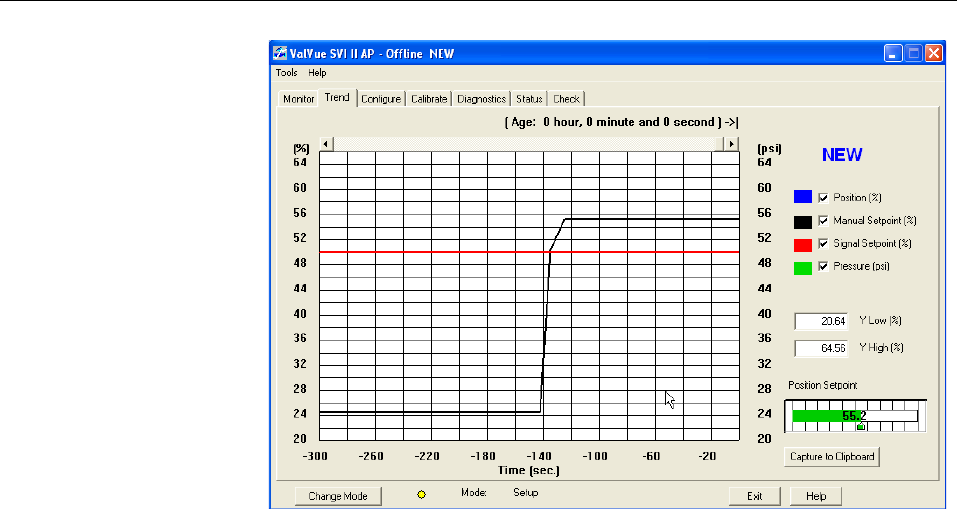The image size is (957, 509).
Task: Click the small green Position Setpoint slider handle
Action: pos(861,426)
